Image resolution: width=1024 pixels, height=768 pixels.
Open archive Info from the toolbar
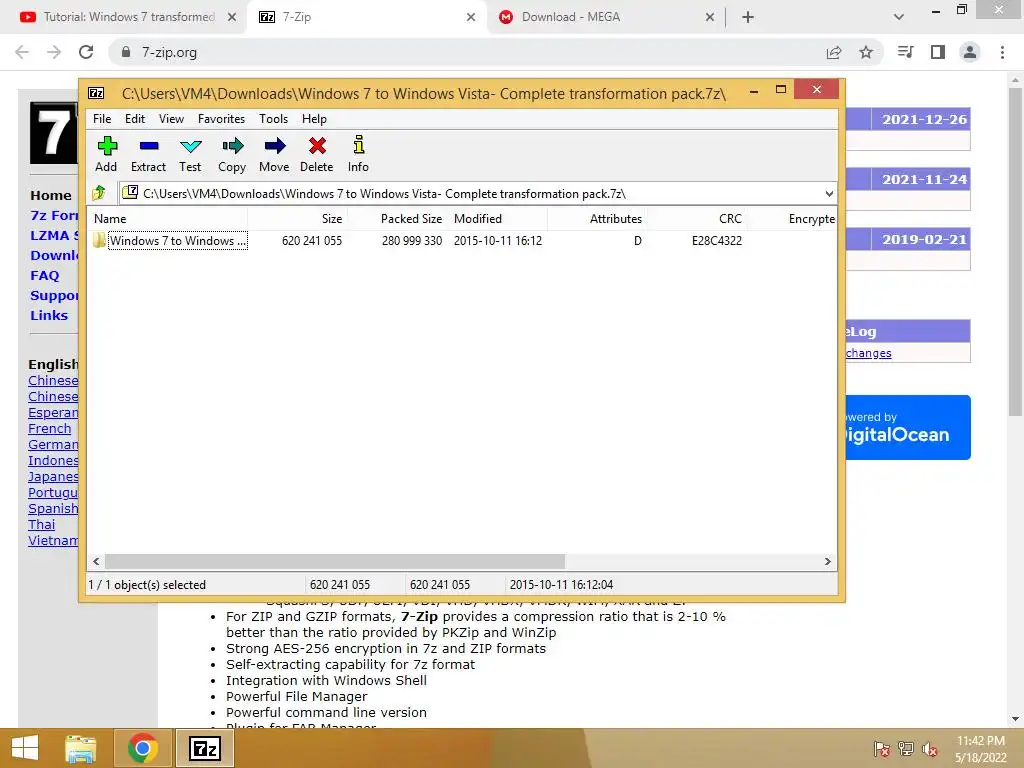coord(358,154)
